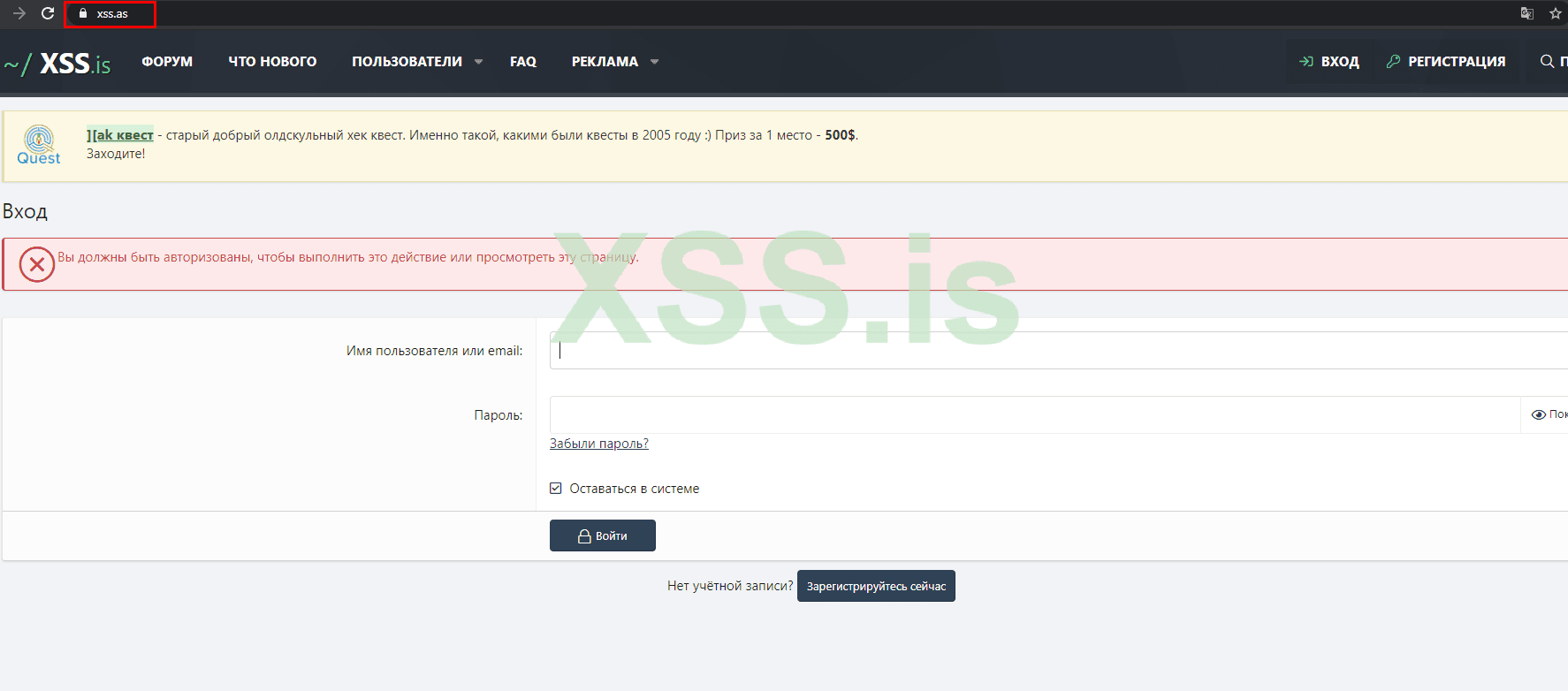The image size is (1568, 691).
Task: Click the XSS.is site logo
Action: 57,63
